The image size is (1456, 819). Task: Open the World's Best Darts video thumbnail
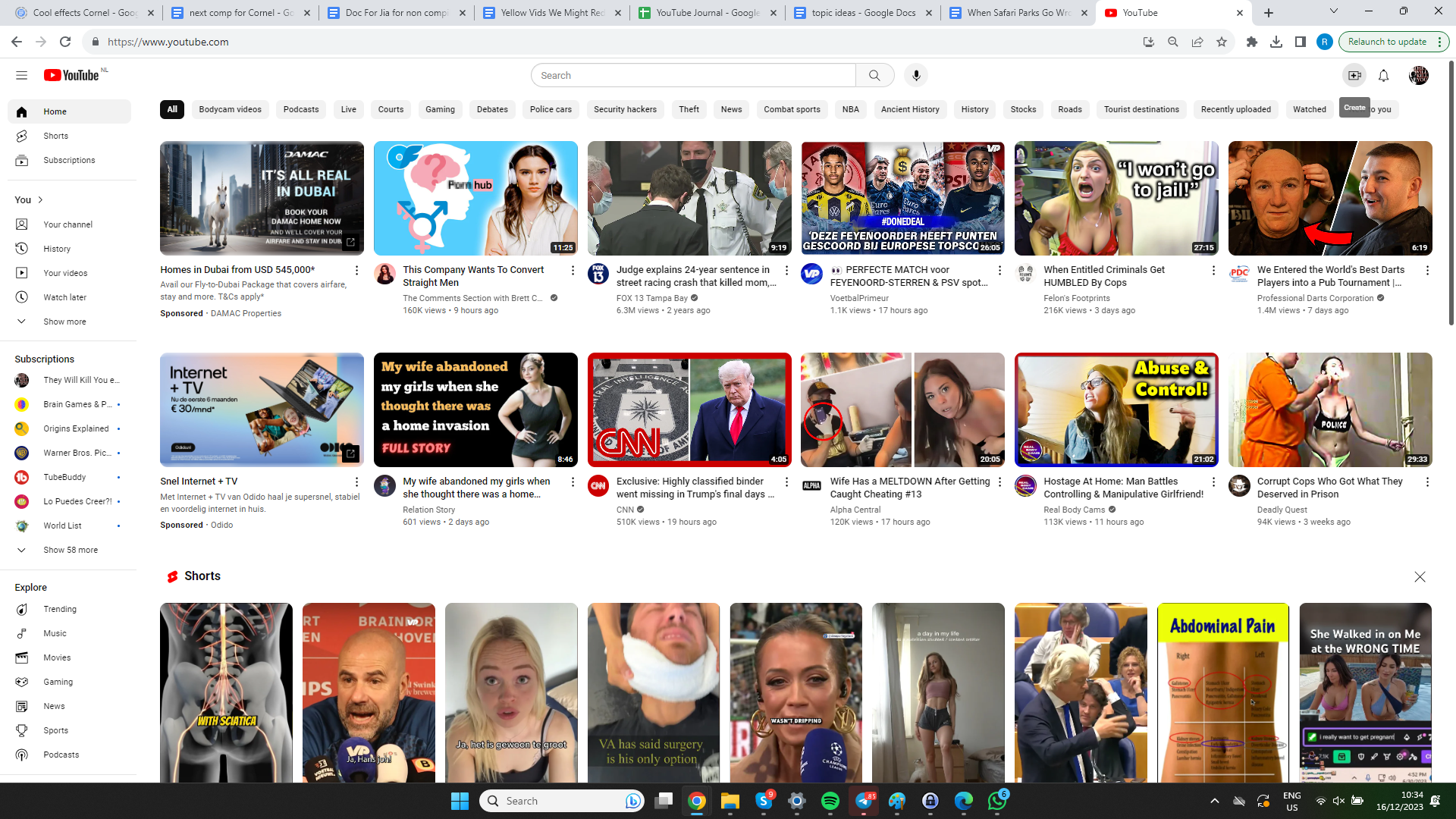pos(1330,198)
